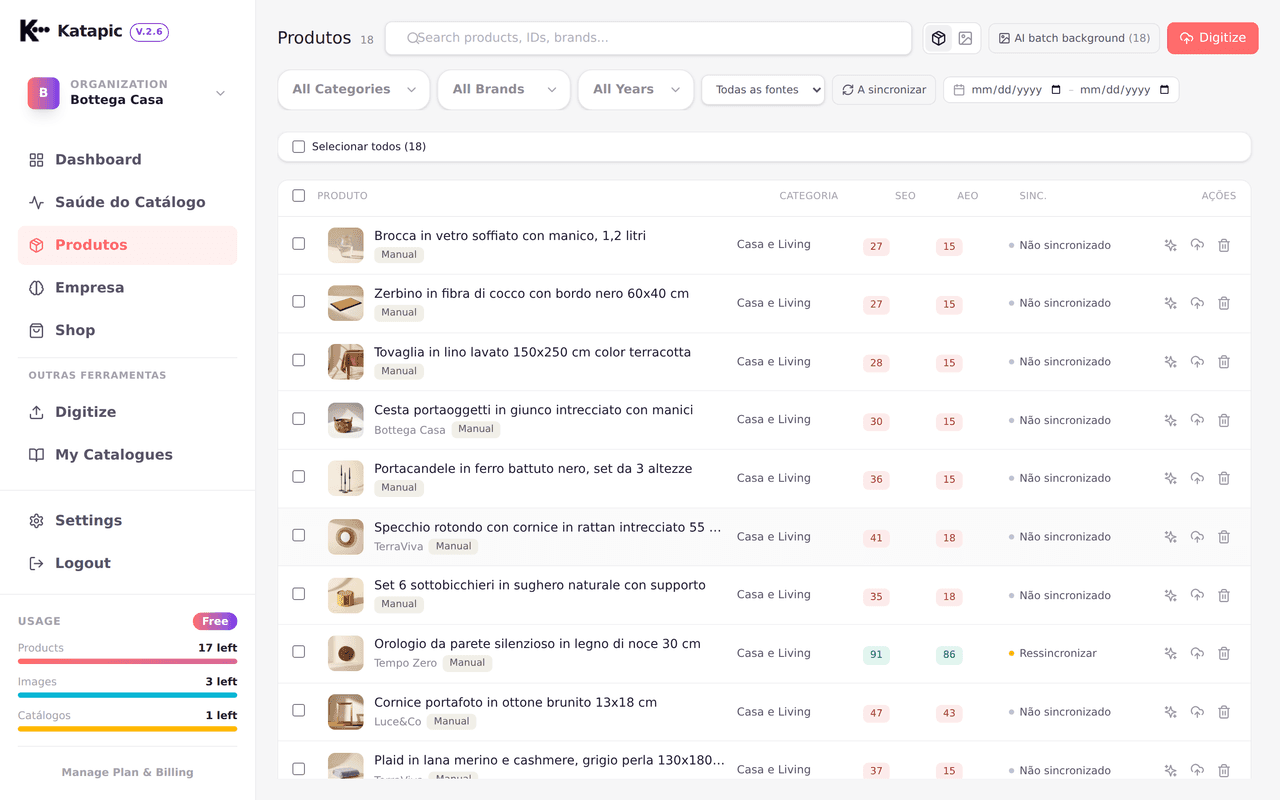Click AI enhance icon for Set 6 sottobicchieri row

coord(1170,595)
